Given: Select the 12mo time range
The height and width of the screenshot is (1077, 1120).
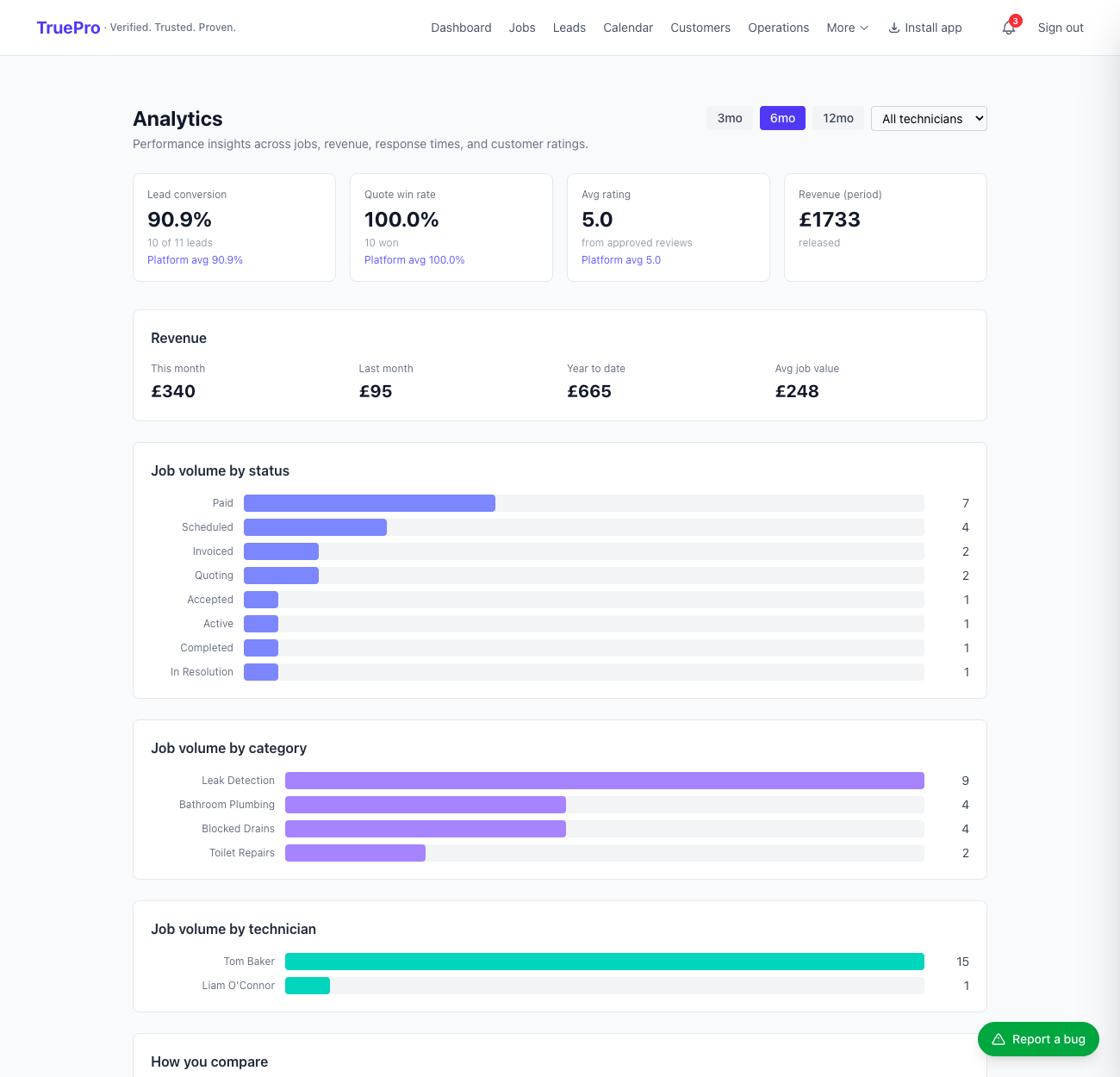Looking at the screenshot, I should pos(838,118).
